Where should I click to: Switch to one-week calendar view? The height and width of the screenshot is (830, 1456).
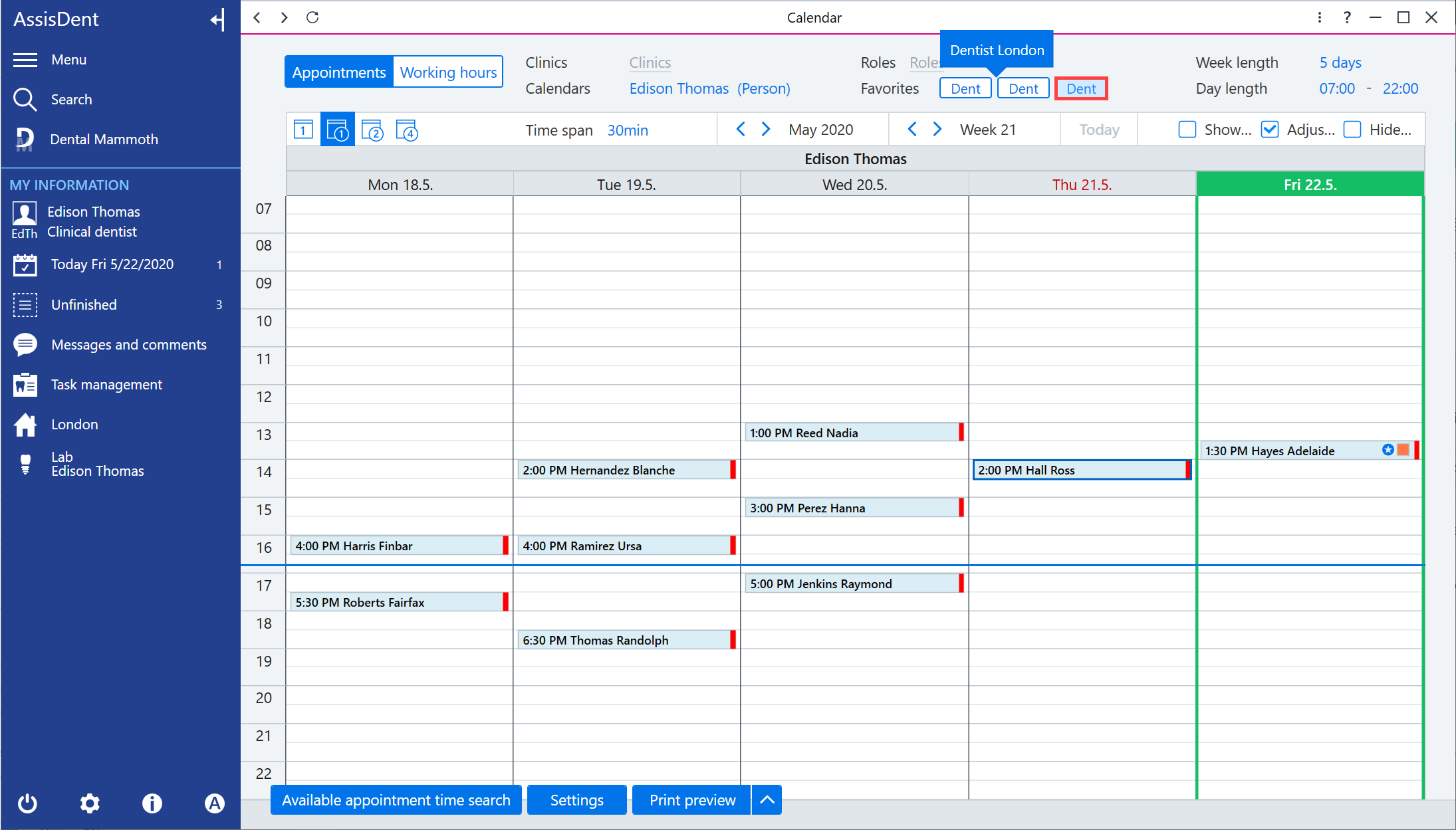[x=338, y=130]
